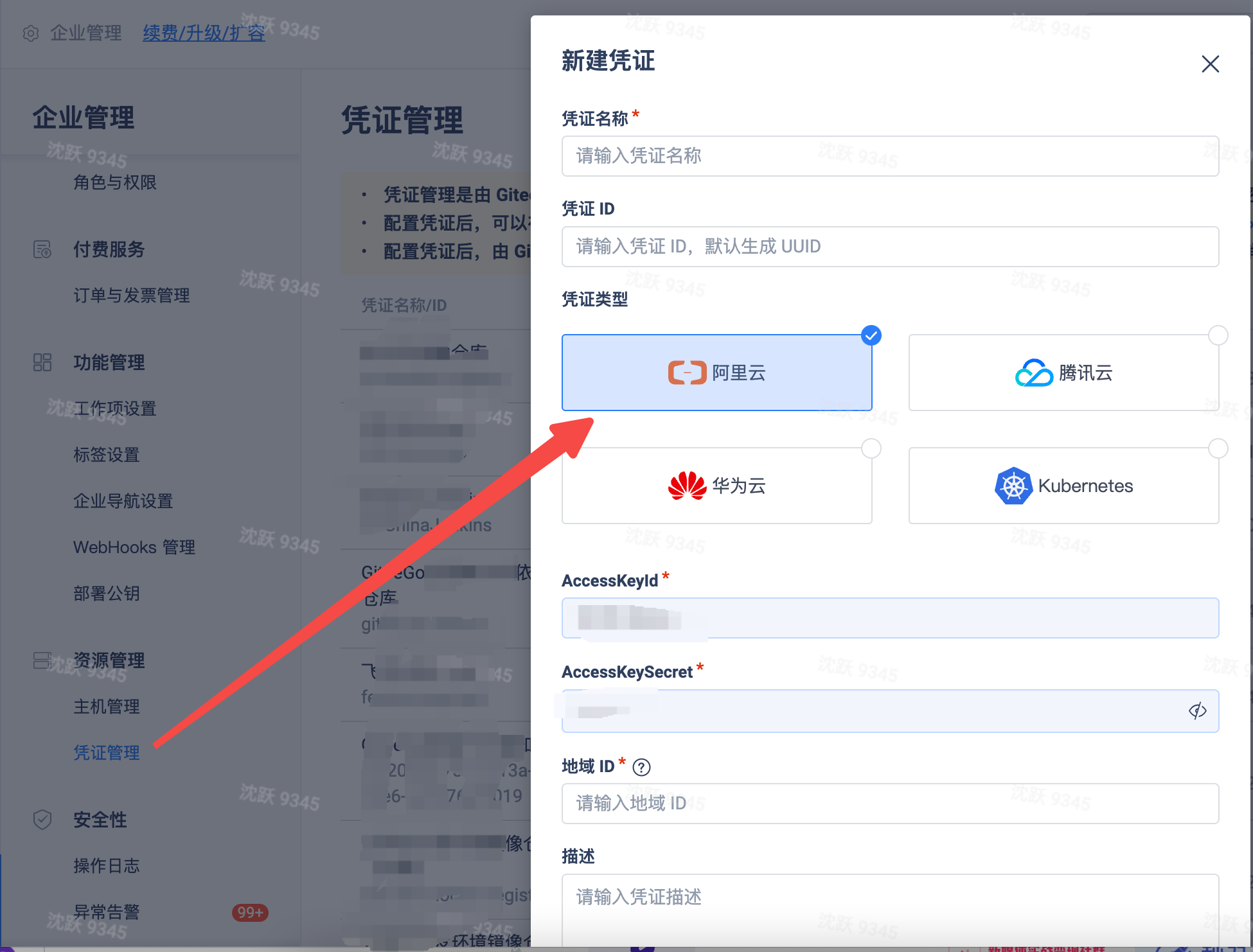Click the 企业管理 breadcrumb text in header

86,33
